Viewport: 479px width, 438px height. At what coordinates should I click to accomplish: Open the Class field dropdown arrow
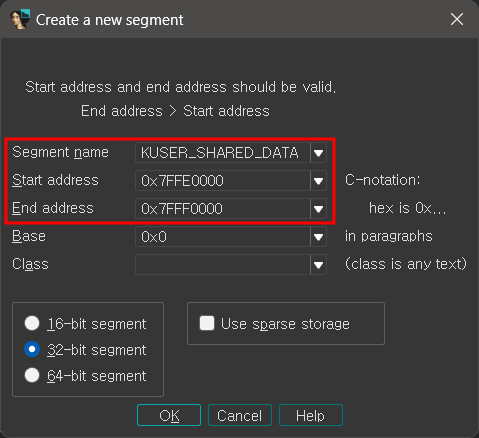click(318, 265)
